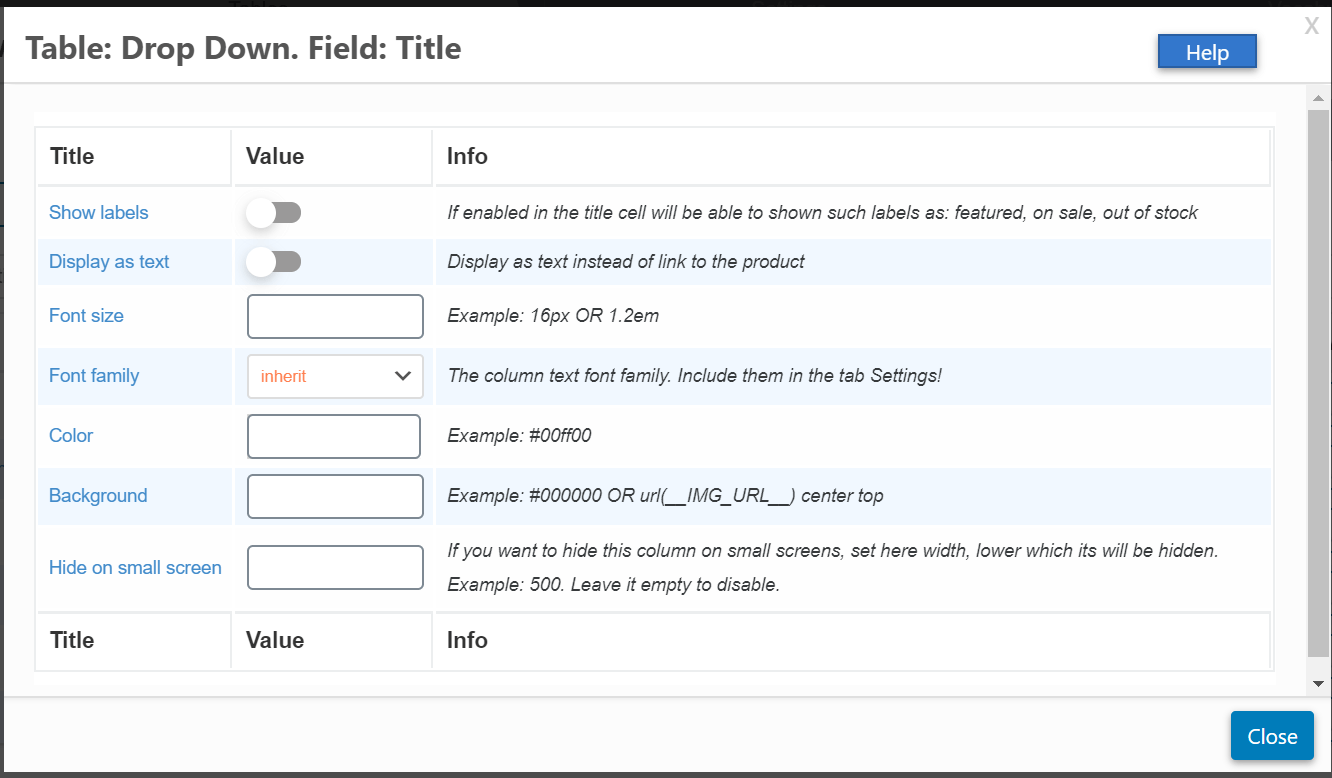
Task: Click the vertical scrollbar thumb
Action: (1318, 380)
